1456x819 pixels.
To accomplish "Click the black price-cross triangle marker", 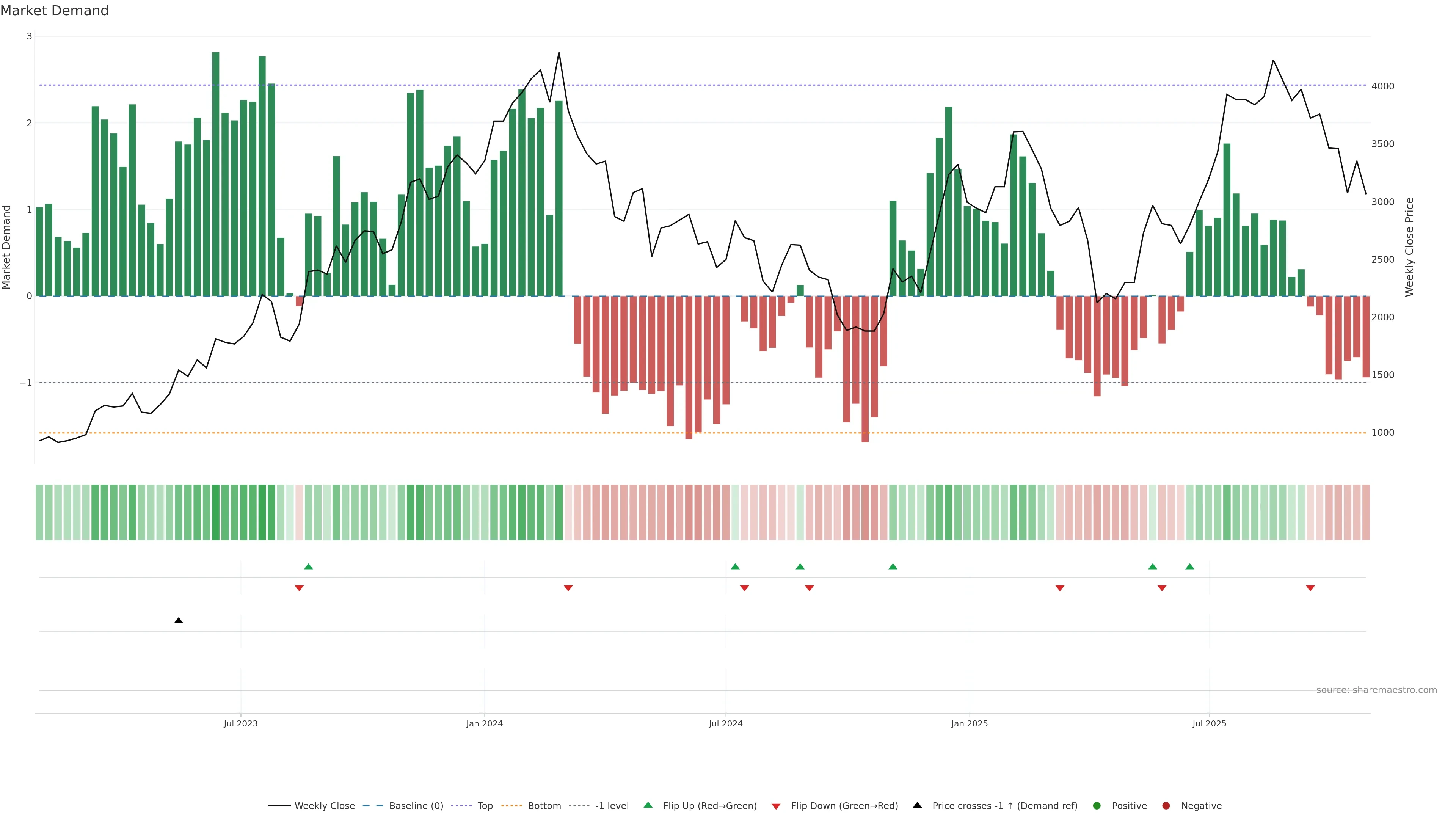I will 179,621.
